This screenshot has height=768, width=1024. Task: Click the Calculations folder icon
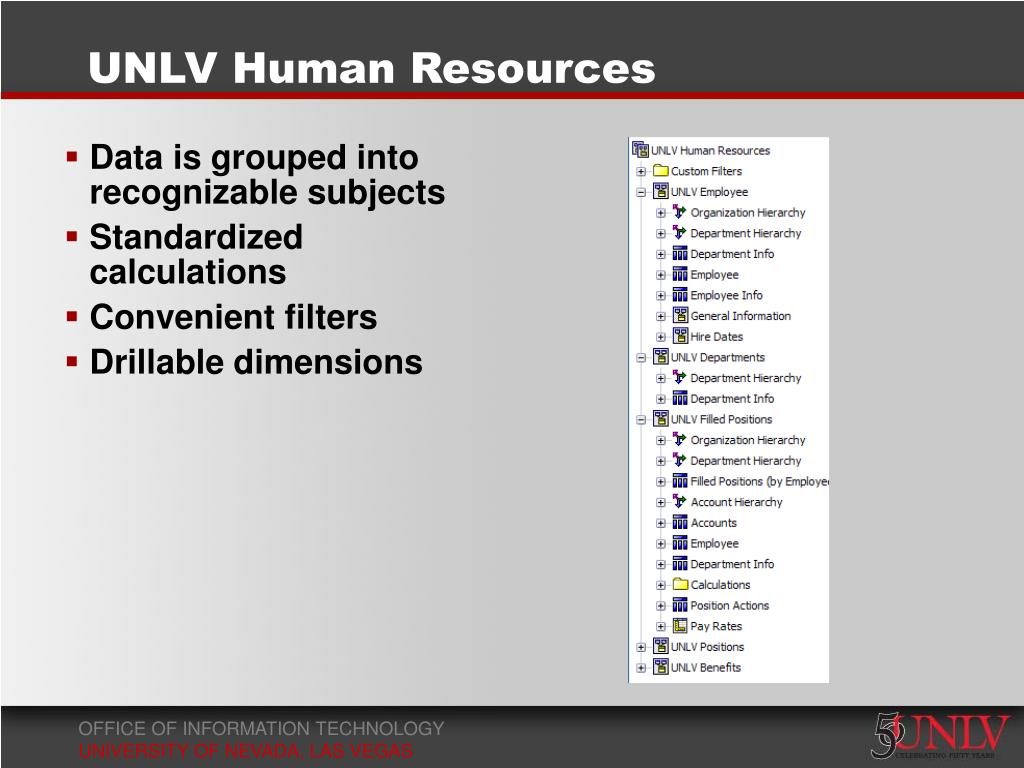680,584
